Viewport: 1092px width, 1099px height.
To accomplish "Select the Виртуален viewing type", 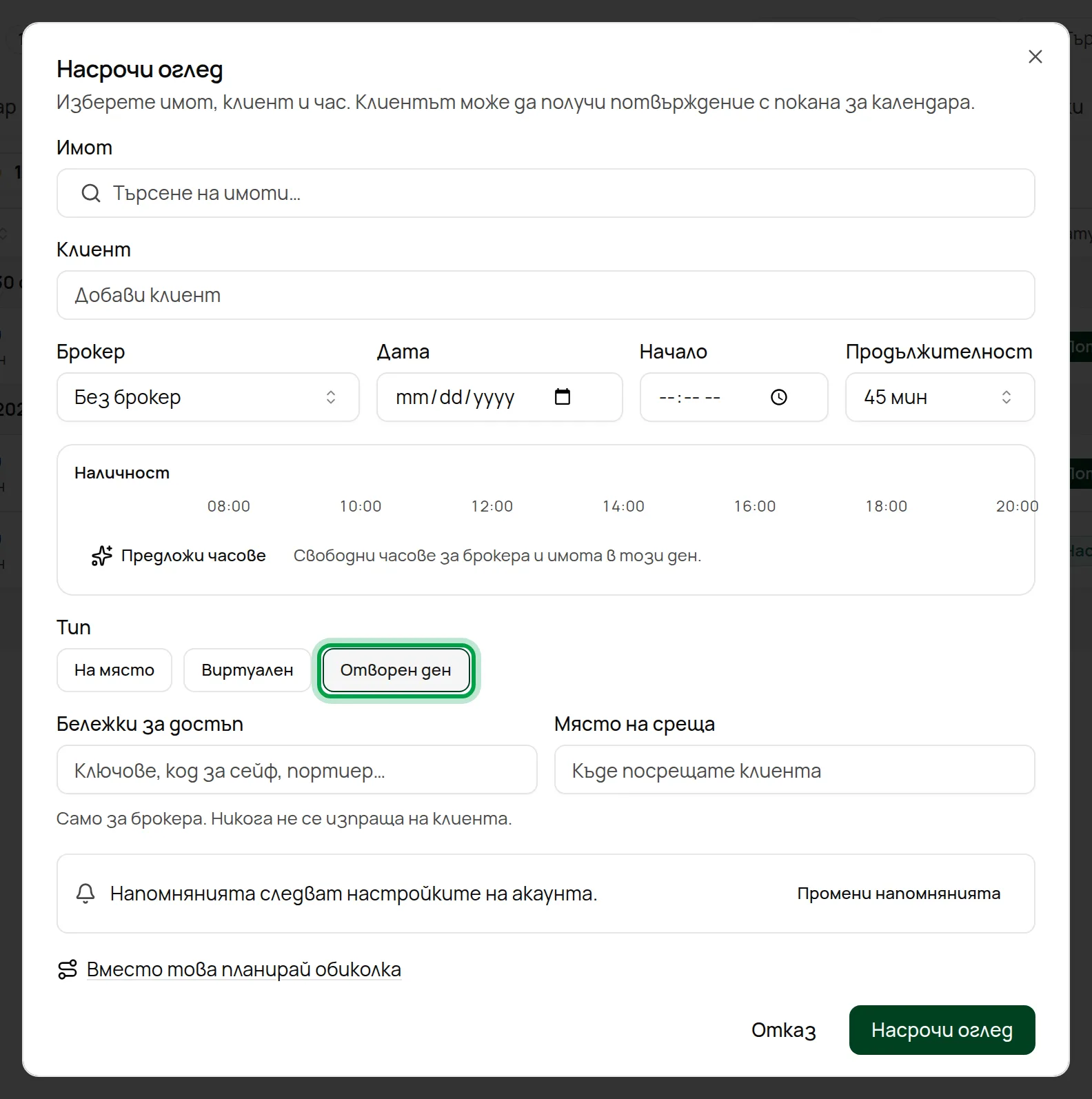I will pos(247,670).
